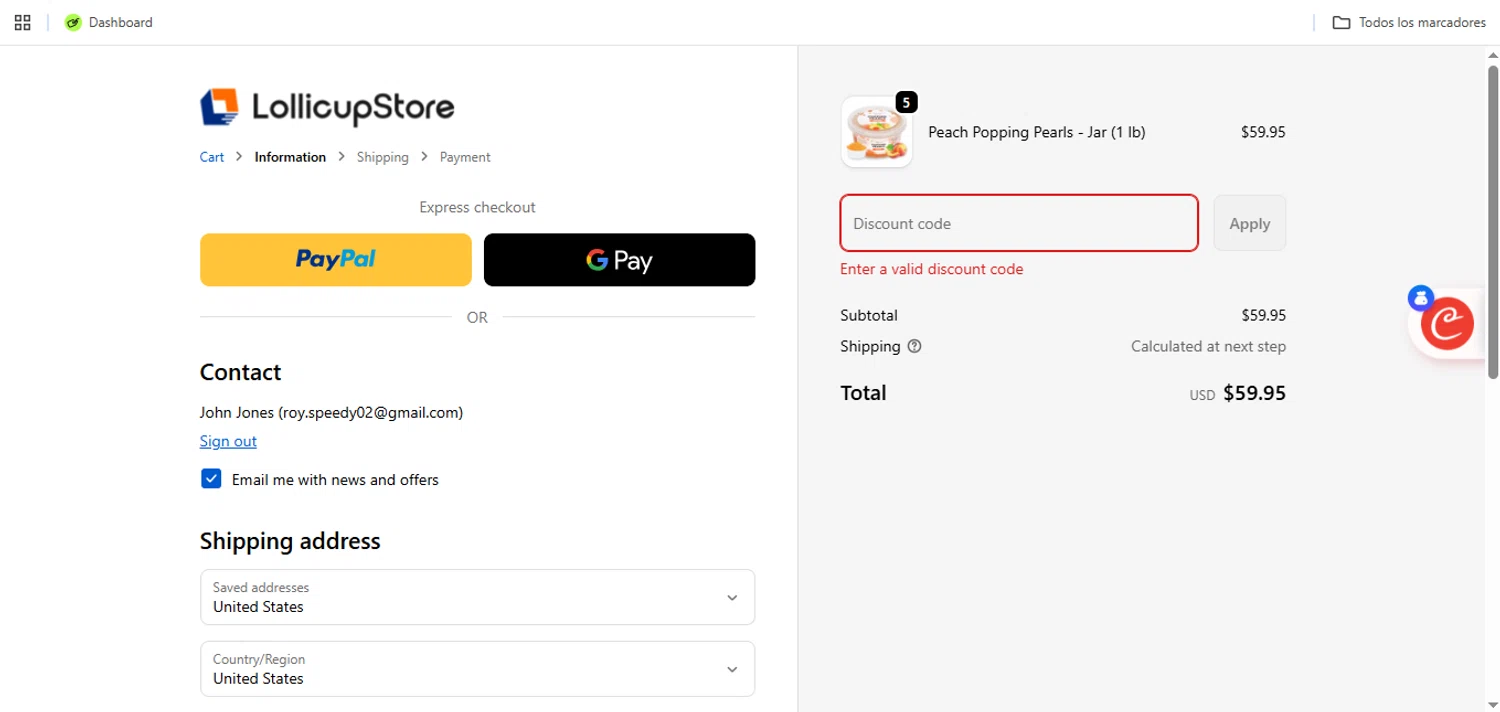The width and height of the screenshot is (1500, 712).
Task: Click the email text John Jones (roy.speedy02@gmail.com)
Action: (331, 412)
